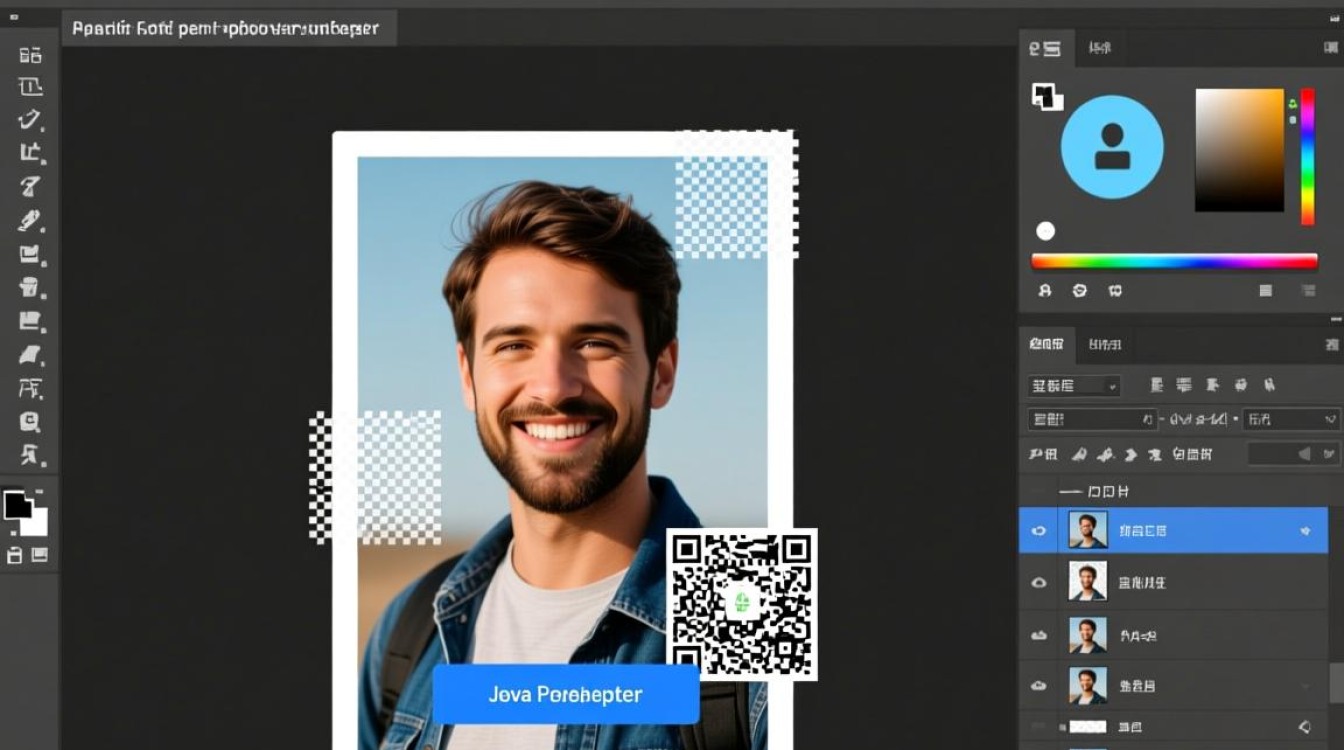Click the topmost tool in the left toolbar
The image size is (1344, 750).
pyautogui.click(x=30, y=55)
